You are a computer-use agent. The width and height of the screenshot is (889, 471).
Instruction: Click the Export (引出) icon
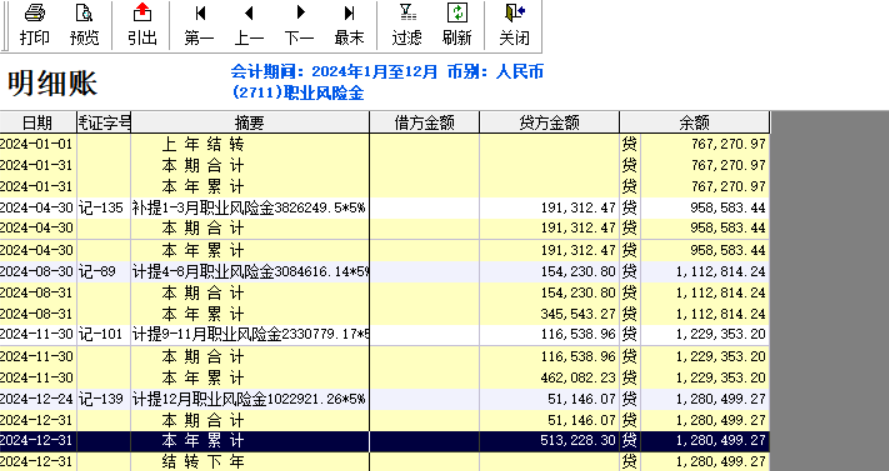pos(142,25)
